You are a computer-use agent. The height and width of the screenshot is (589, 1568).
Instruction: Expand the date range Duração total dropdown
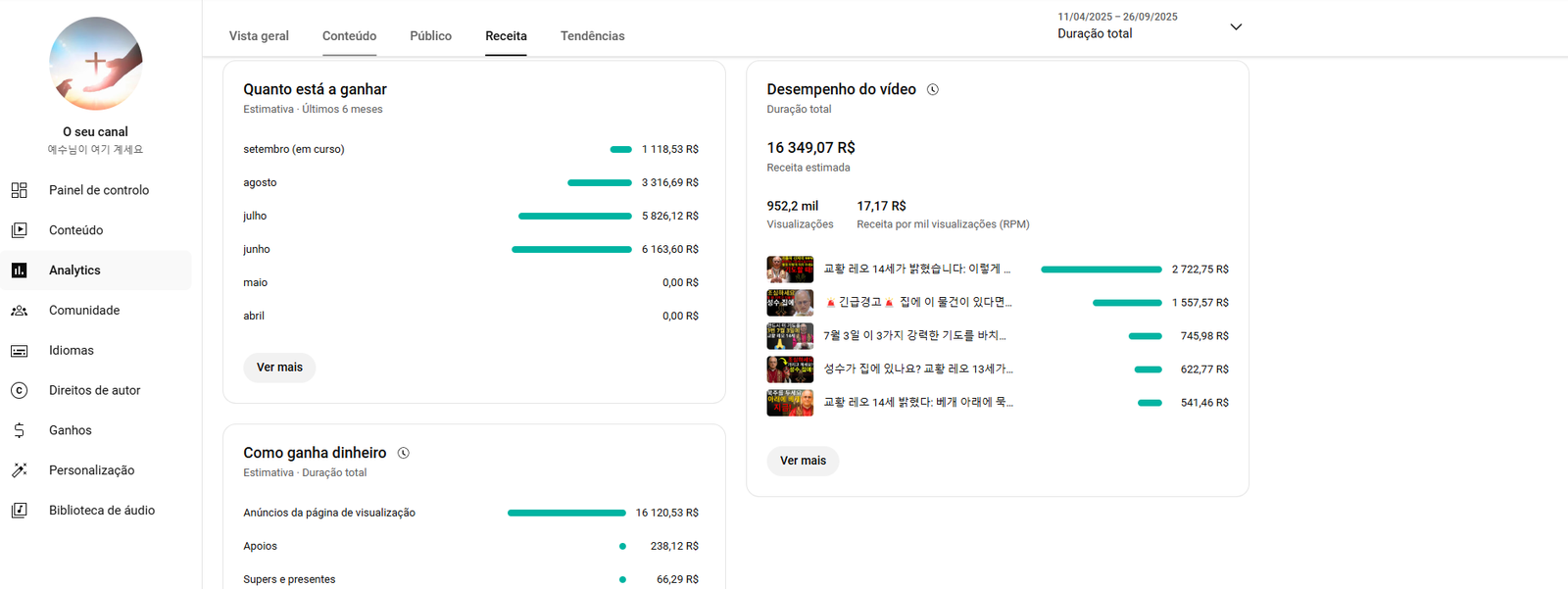click(1236, 27)
